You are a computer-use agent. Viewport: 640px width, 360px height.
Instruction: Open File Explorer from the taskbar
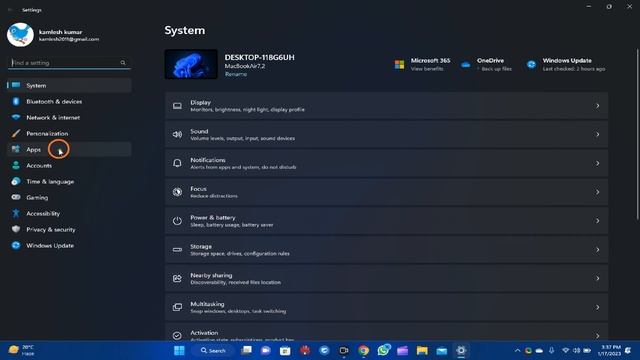pos(422,350)
